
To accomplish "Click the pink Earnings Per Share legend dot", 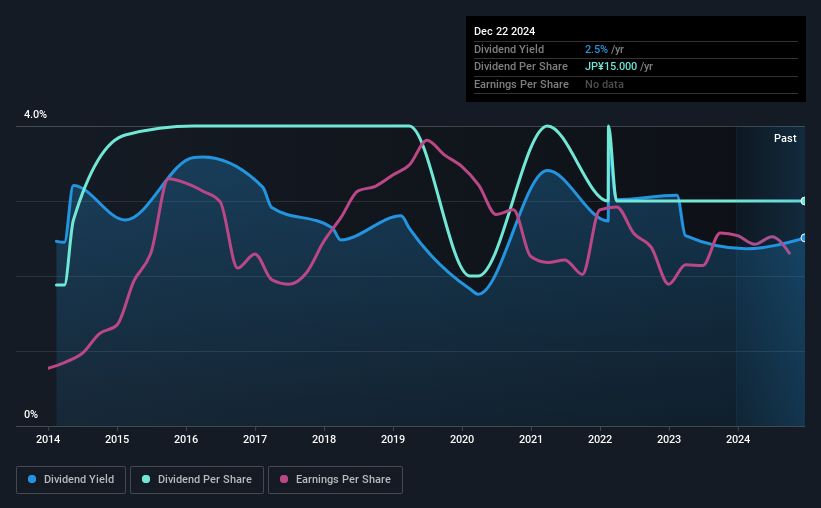I will pyautogui.click(x=284, y=479).
